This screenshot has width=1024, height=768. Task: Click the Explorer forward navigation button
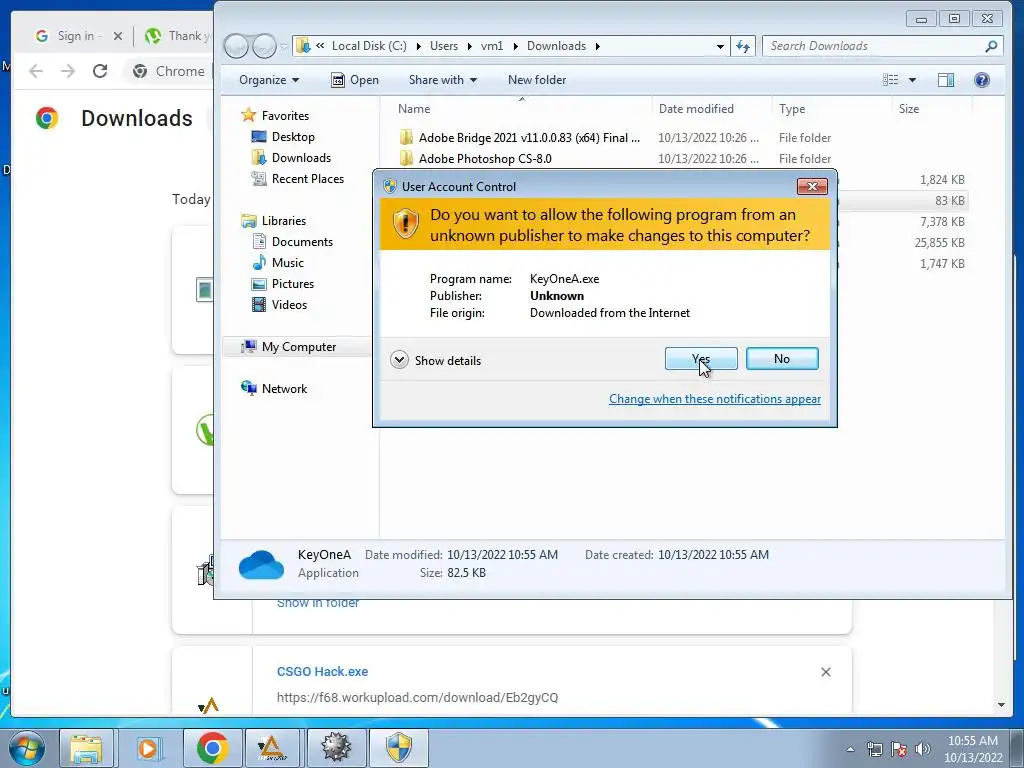[x=264, y=46]
